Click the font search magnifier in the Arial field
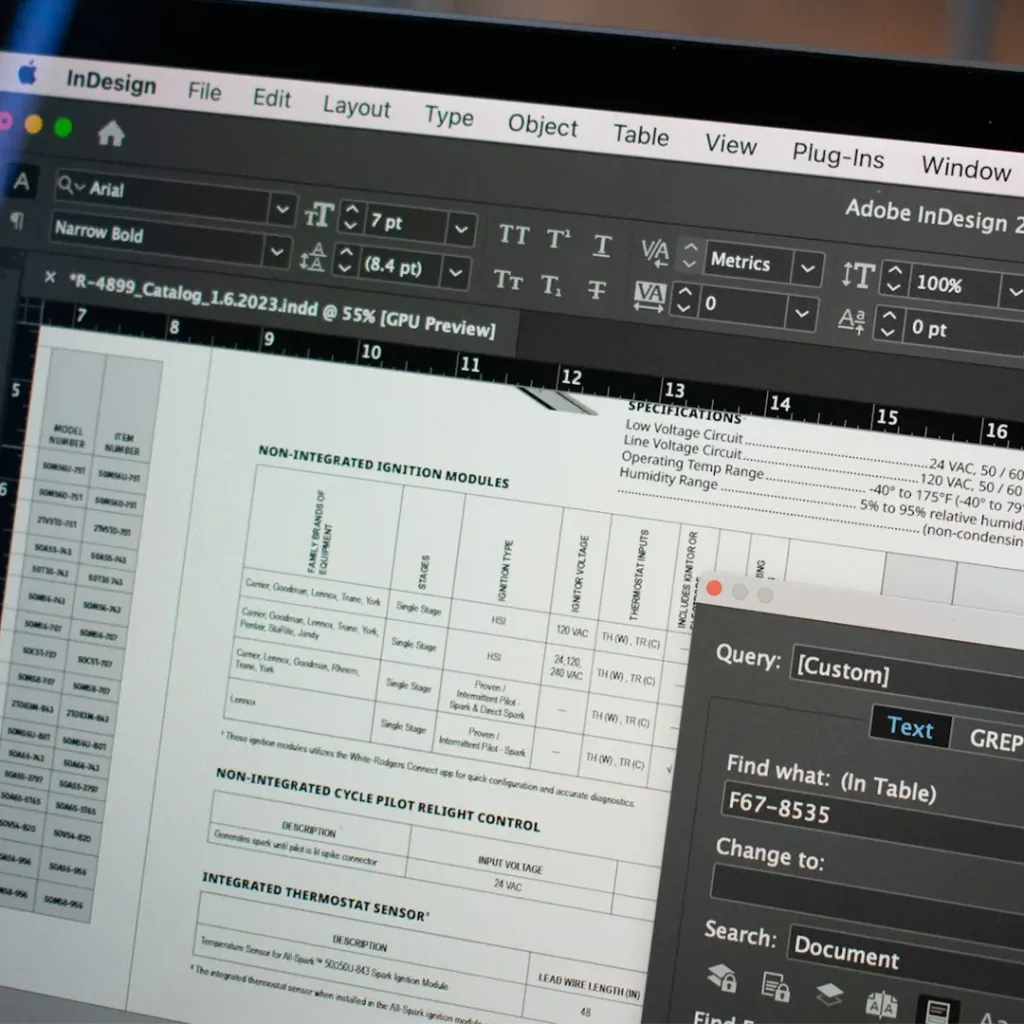The height and width of the screenshot is (1024, 1024). click(x=65, y=185)
